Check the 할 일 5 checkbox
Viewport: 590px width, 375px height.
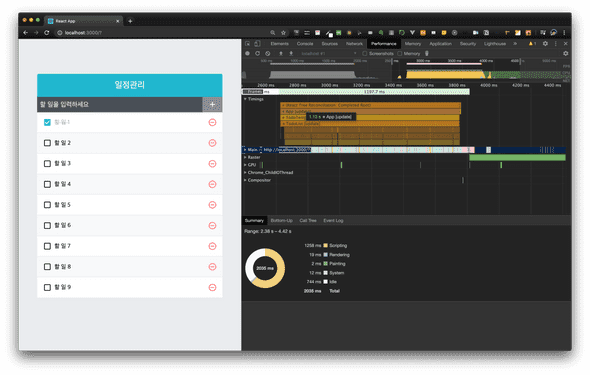coord(47,205)
